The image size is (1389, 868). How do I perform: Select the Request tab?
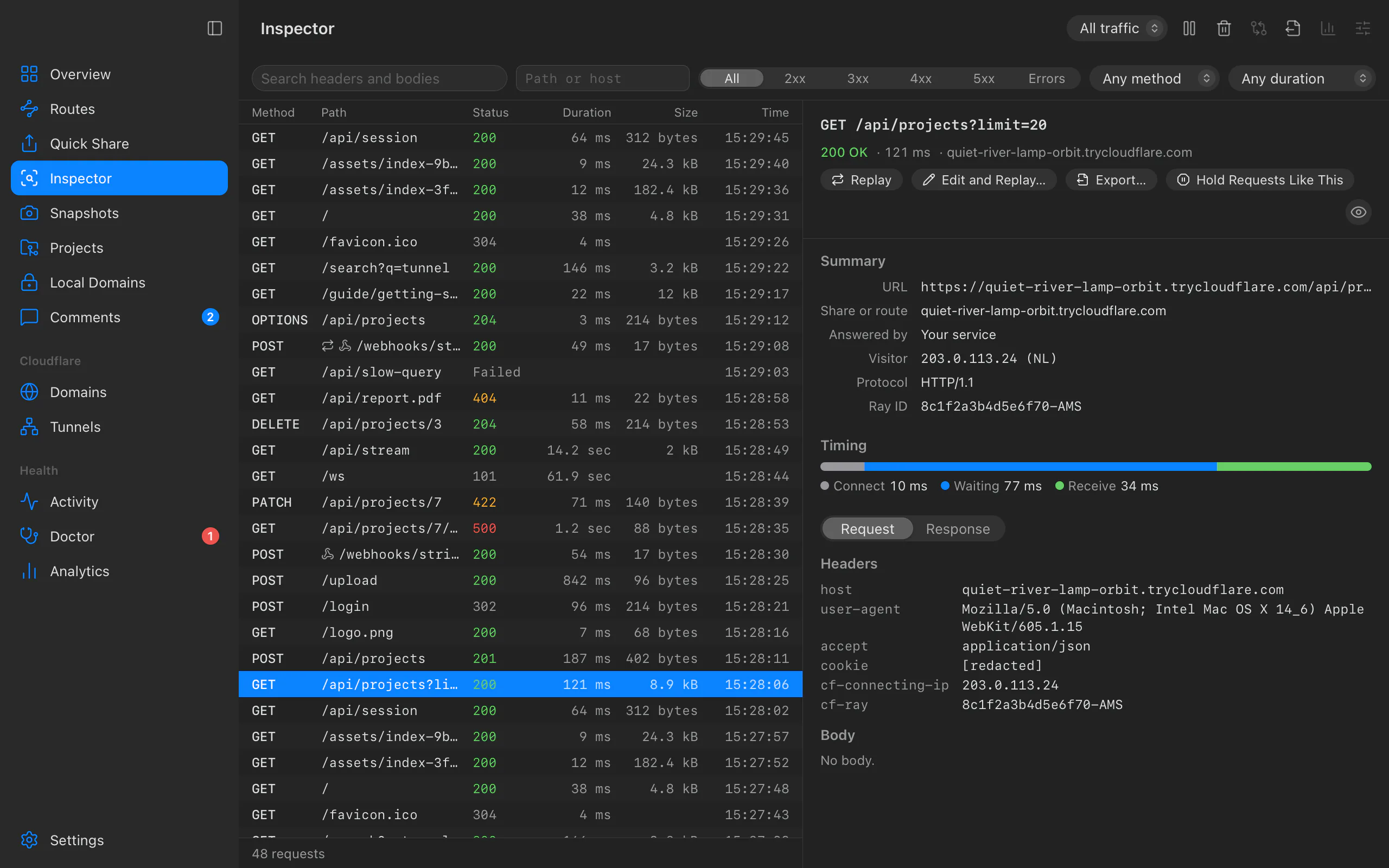(x=867, y=528)
